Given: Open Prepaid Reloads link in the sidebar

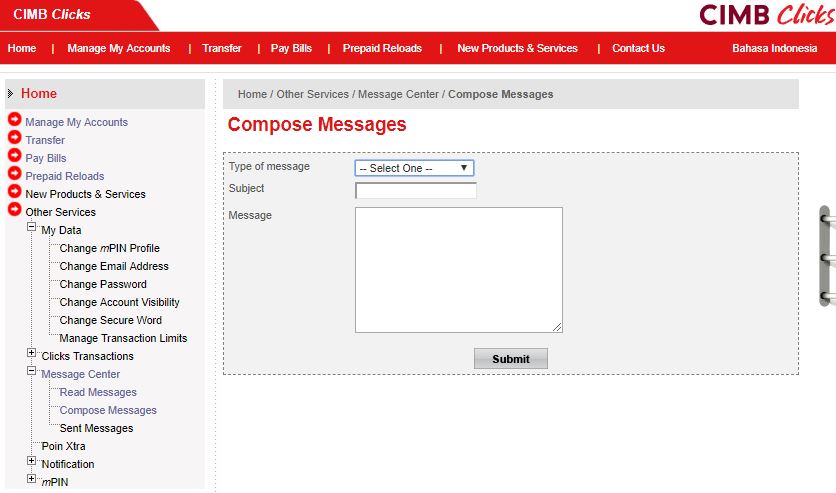Looking at the screenshot, I should point(65,176).
